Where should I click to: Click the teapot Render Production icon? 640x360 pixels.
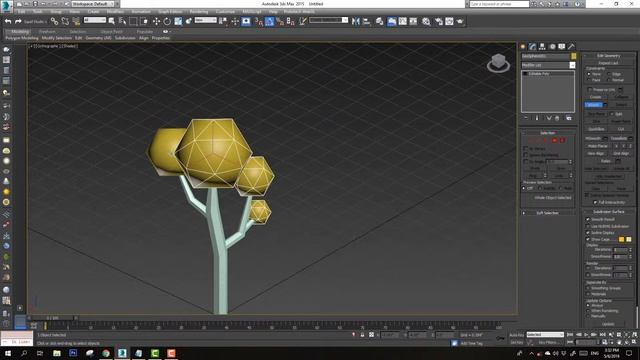click(460, 21)
